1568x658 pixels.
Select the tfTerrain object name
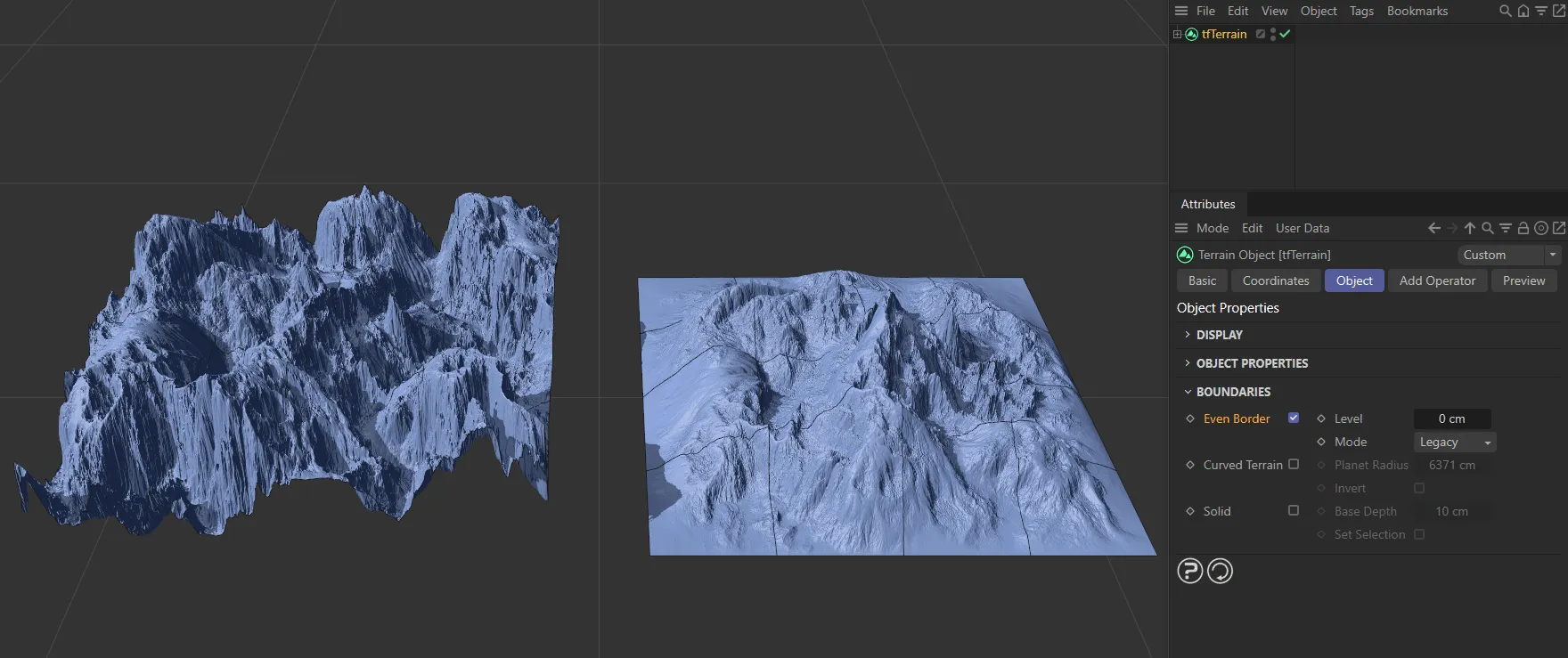pos(1224,34)
